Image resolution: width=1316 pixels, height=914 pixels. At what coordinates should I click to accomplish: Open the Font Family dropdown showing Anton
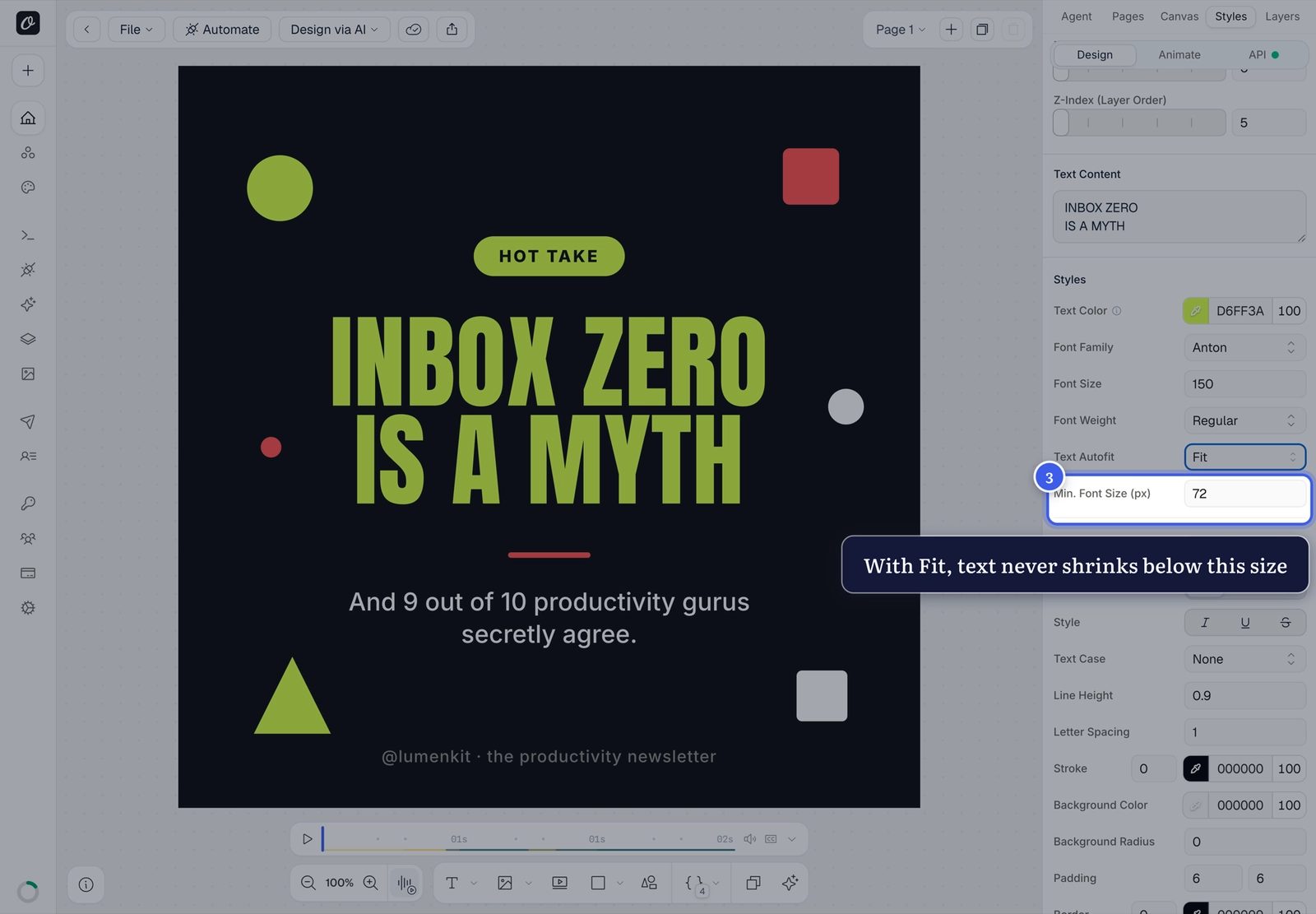click(1244, 347)
